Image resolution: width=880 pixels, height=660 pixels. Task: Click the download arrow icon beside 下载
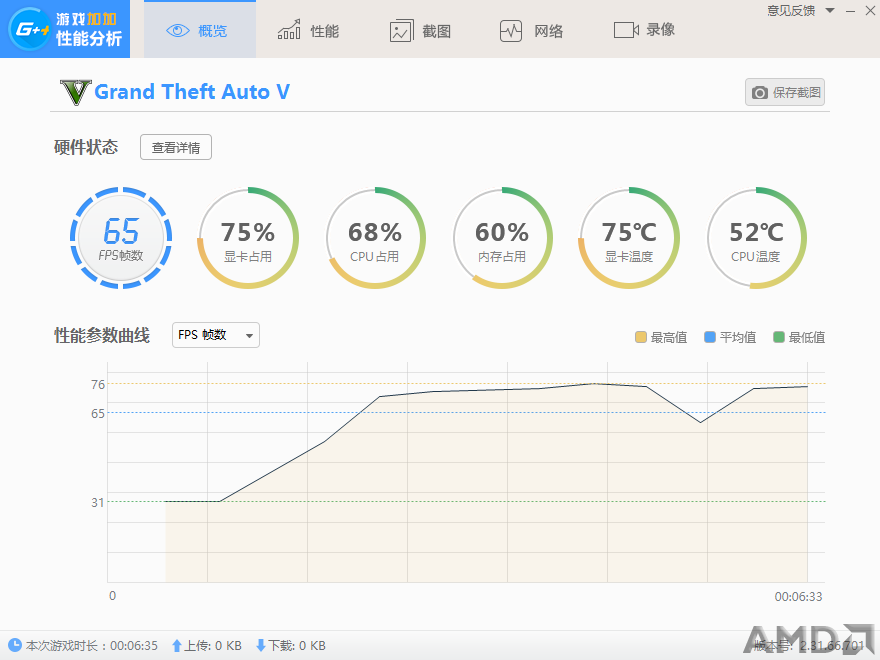coord(260,645)
